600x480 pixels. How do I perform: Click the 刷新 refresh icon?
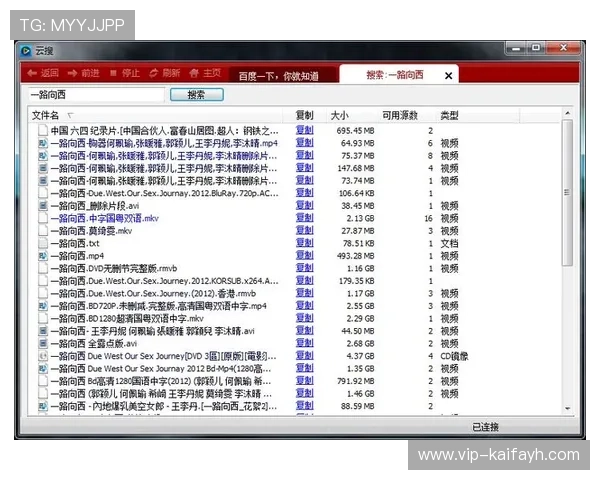click(x=153, y=73)
